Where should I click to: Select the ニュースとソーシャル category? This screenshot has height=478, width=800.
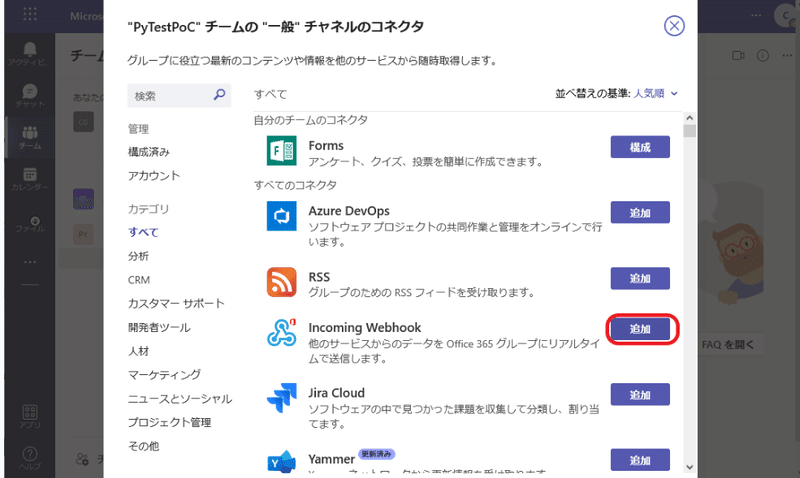180,398
